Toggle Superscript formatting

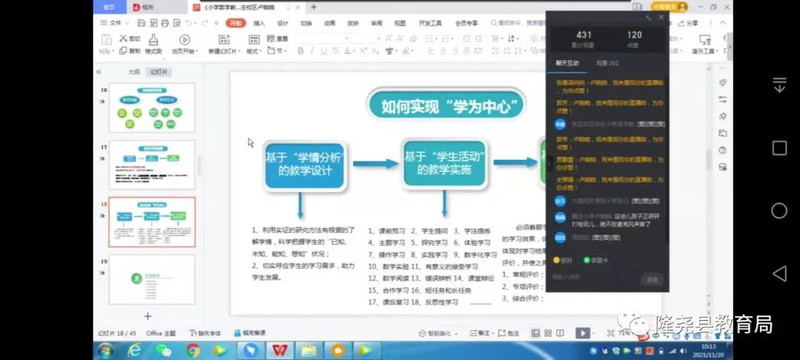click(x=363, y=50)
